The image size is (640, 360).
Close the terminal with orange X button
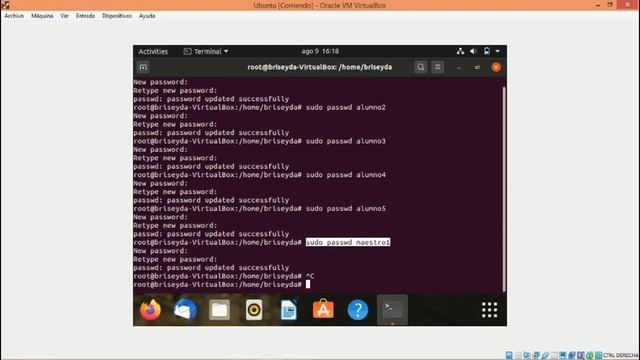coord(496,67)
